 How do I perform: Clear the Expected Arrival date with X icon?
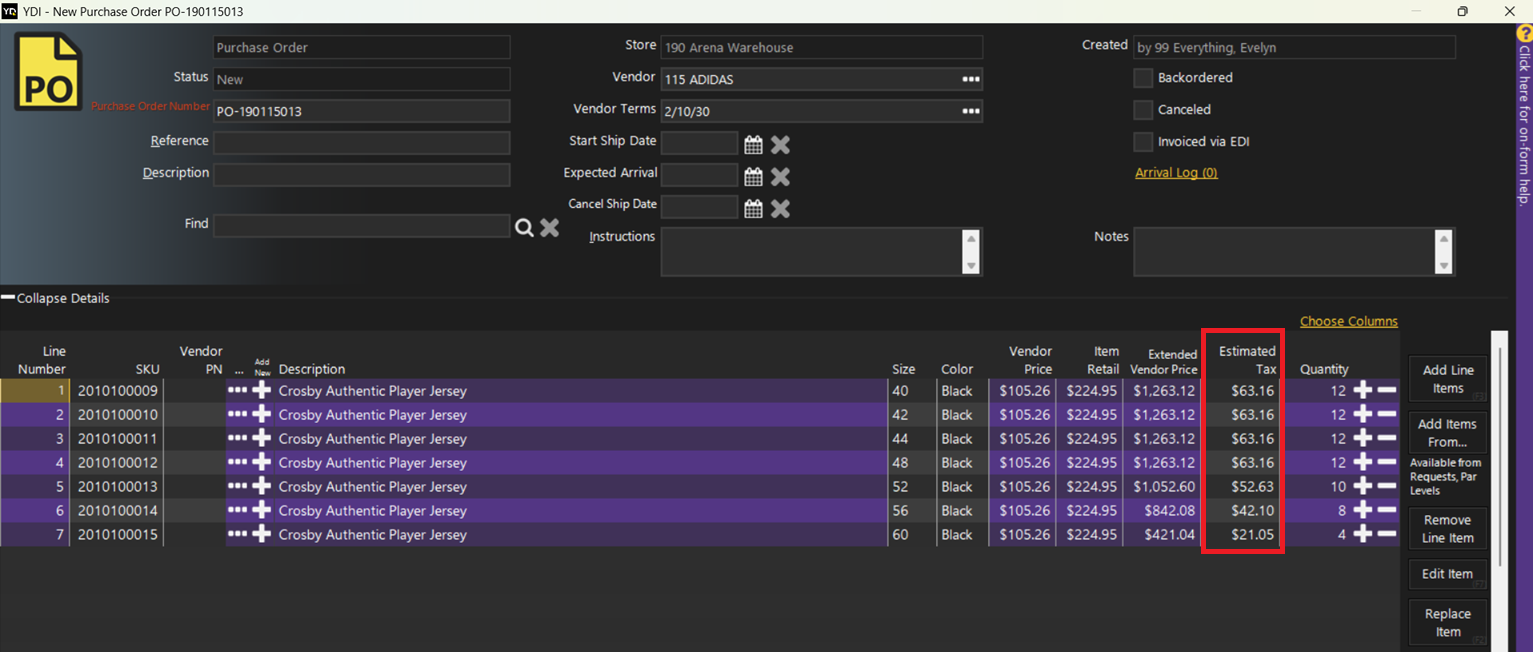pos(780,177)
